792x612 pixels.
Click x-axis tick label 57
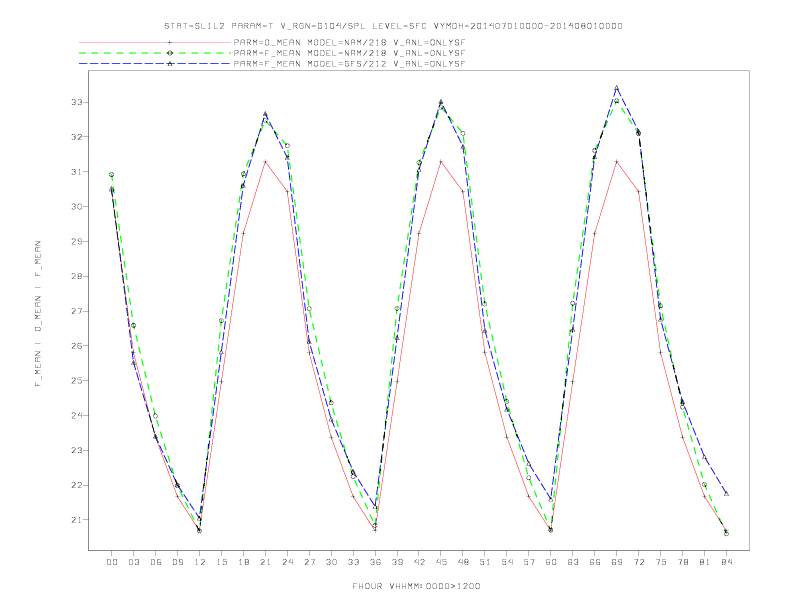click(529, 562)
